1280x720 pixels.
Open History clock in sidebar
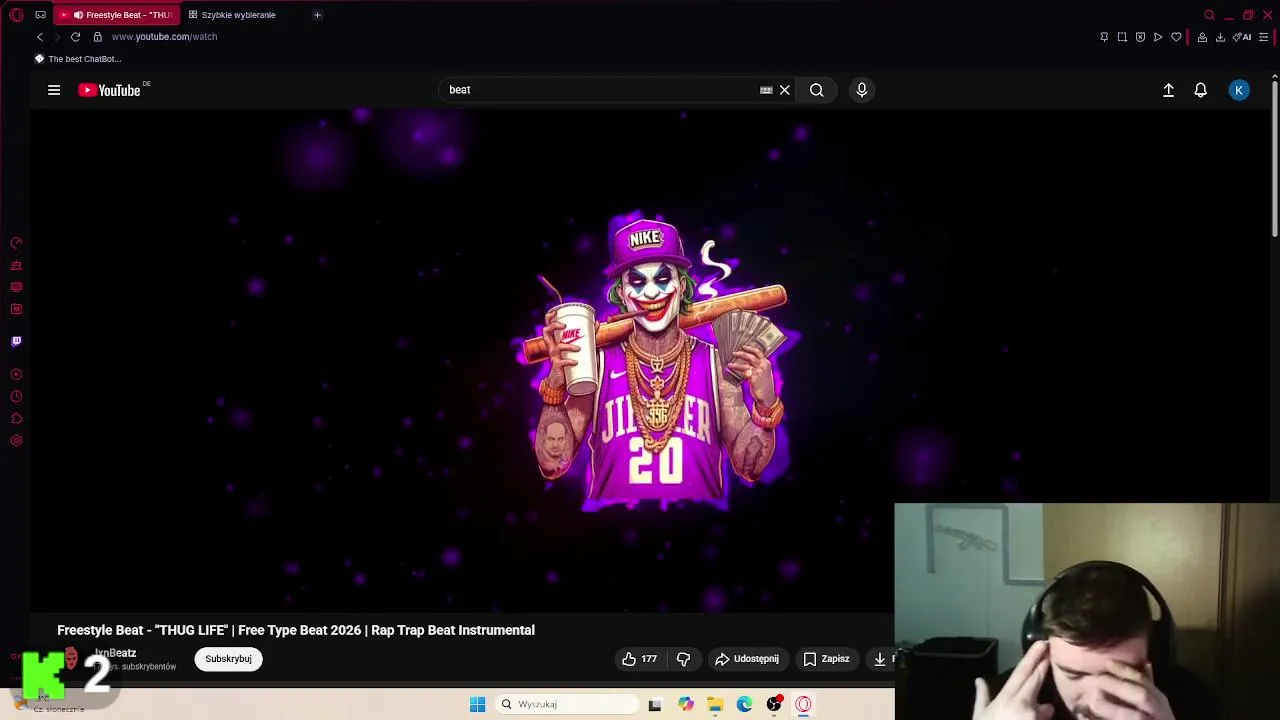[x=16, y=397]
